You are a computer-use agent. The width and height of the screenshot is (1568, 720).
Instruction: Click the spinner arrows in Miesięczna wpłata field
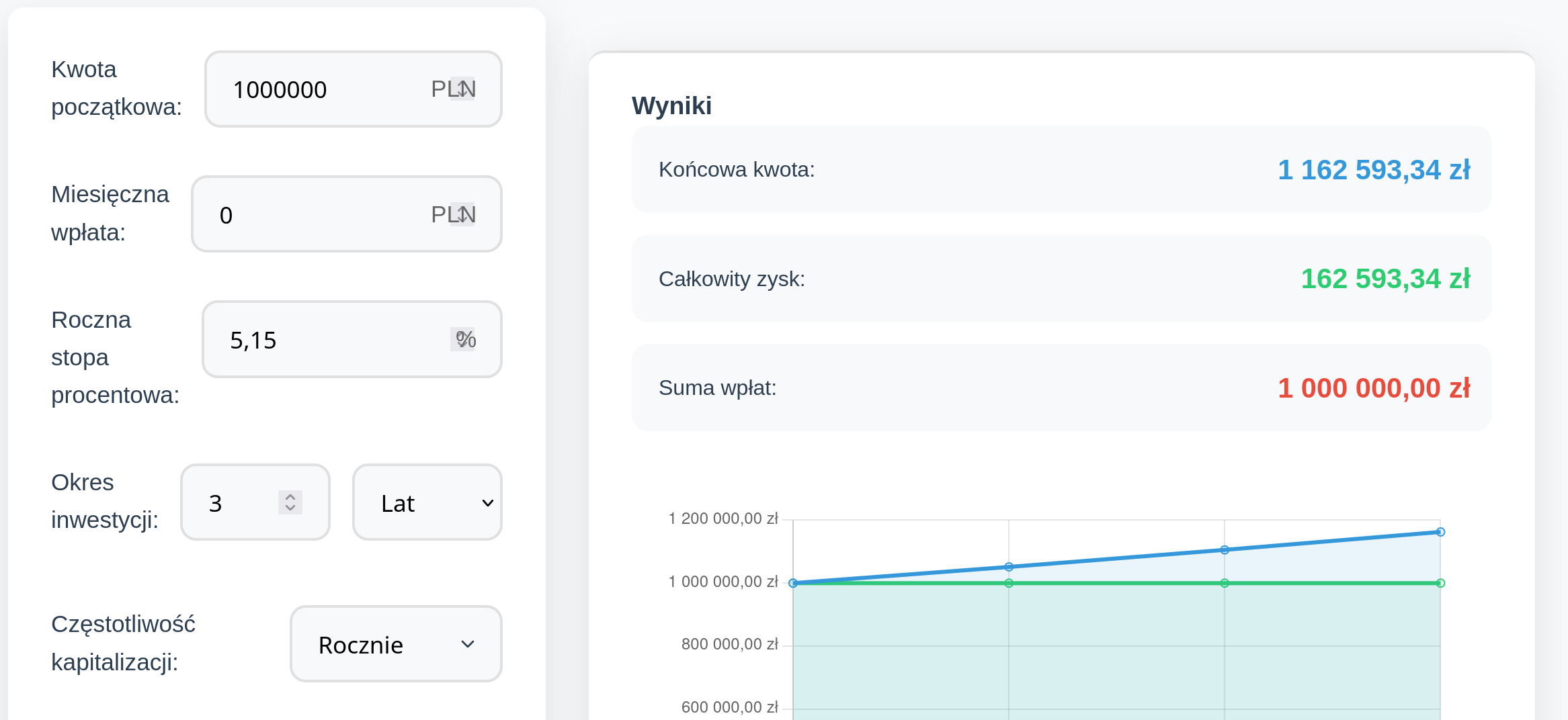(x=462, y=214)
